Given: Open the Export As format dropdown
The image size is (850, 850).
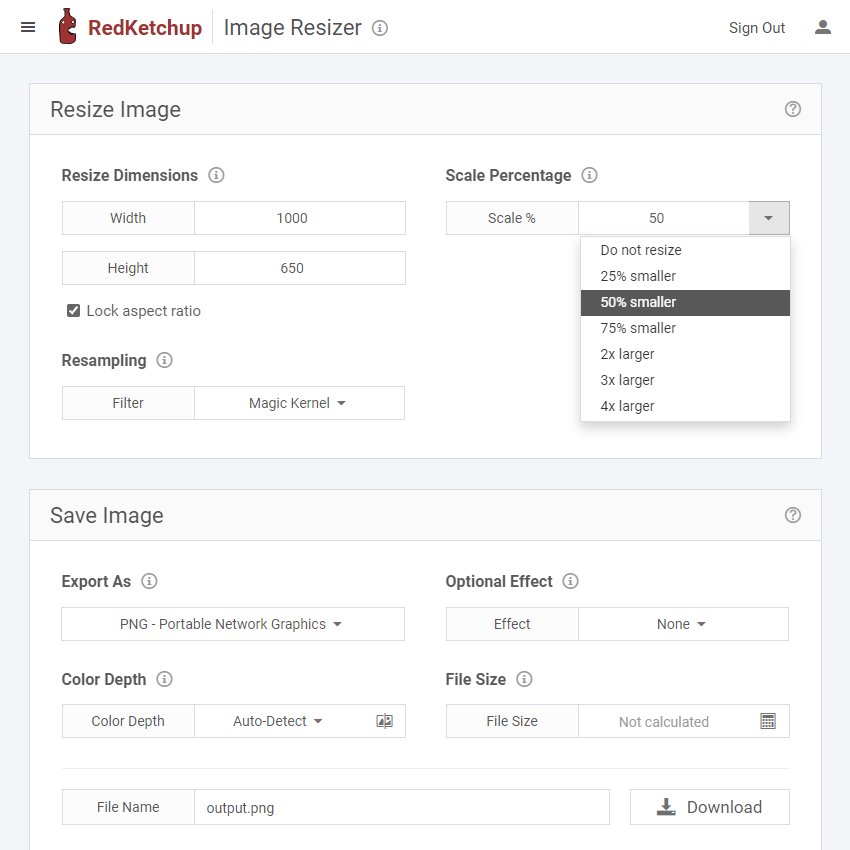Looking at the screenshot, I should pyautogui.click(x=232, y=623).
